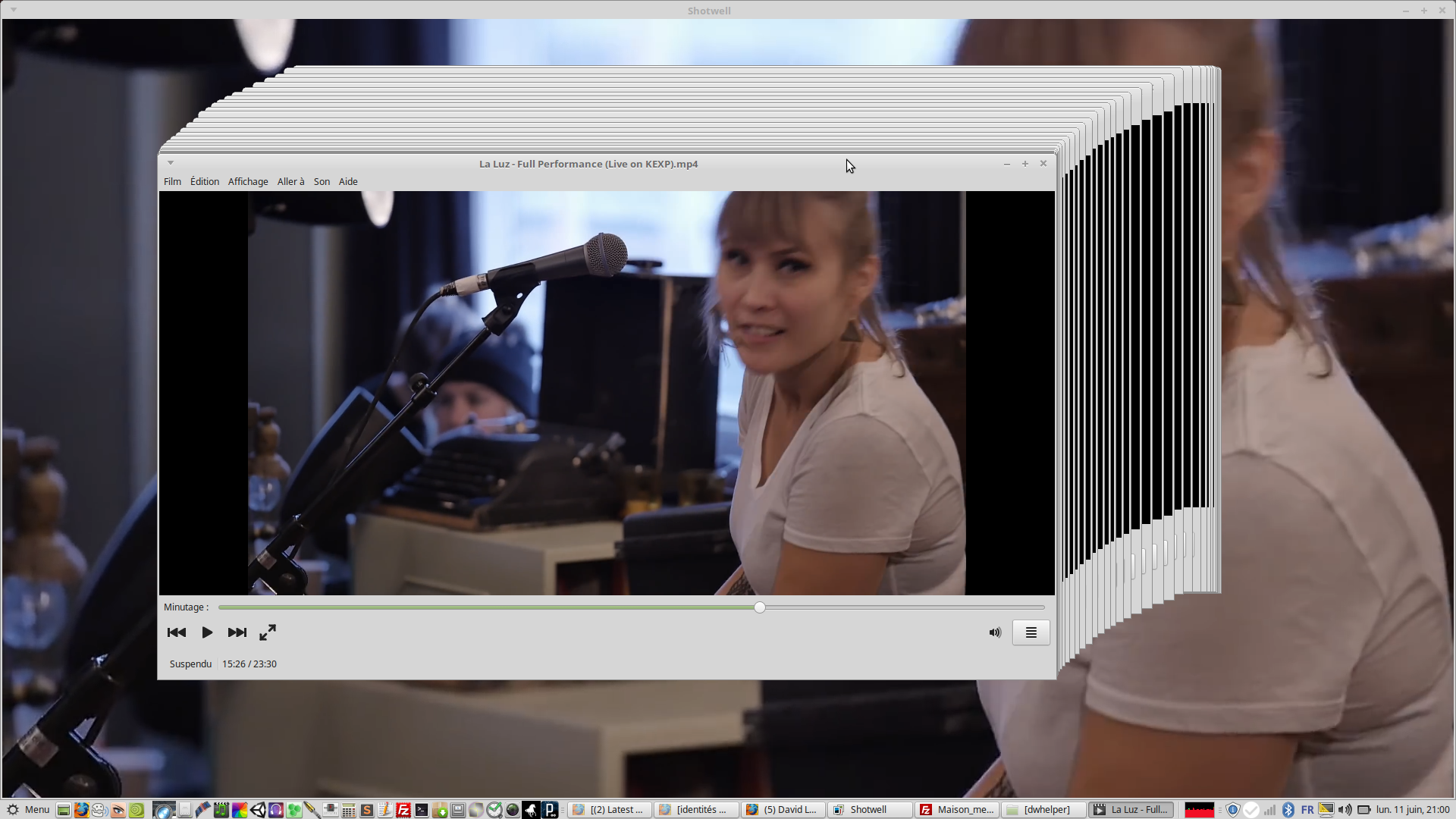
Task: Launch the terminal from the panel launchers
Action: 422,810
